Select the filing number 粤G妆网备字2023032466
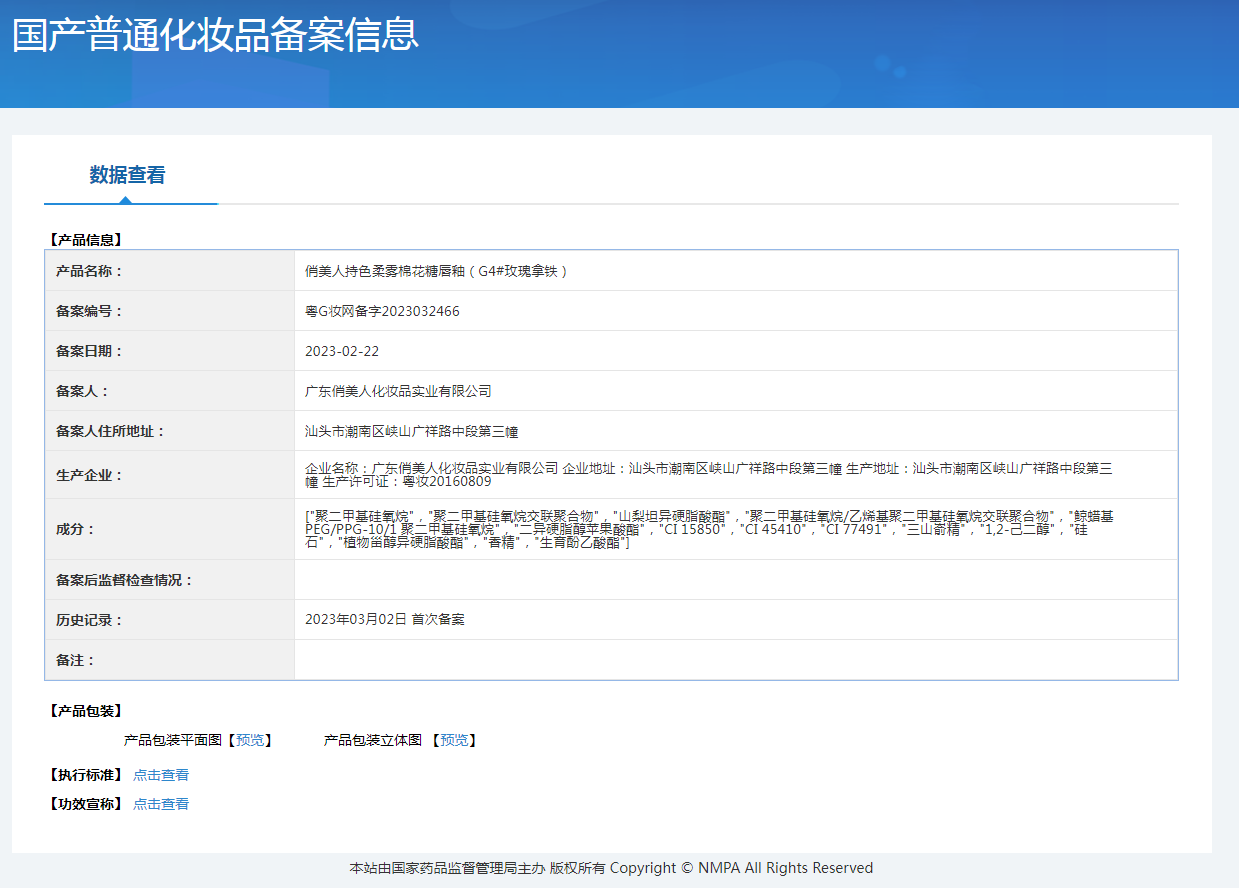This screenshot has height=888, width=1239. pyautogui.click(x=382, y=311)
